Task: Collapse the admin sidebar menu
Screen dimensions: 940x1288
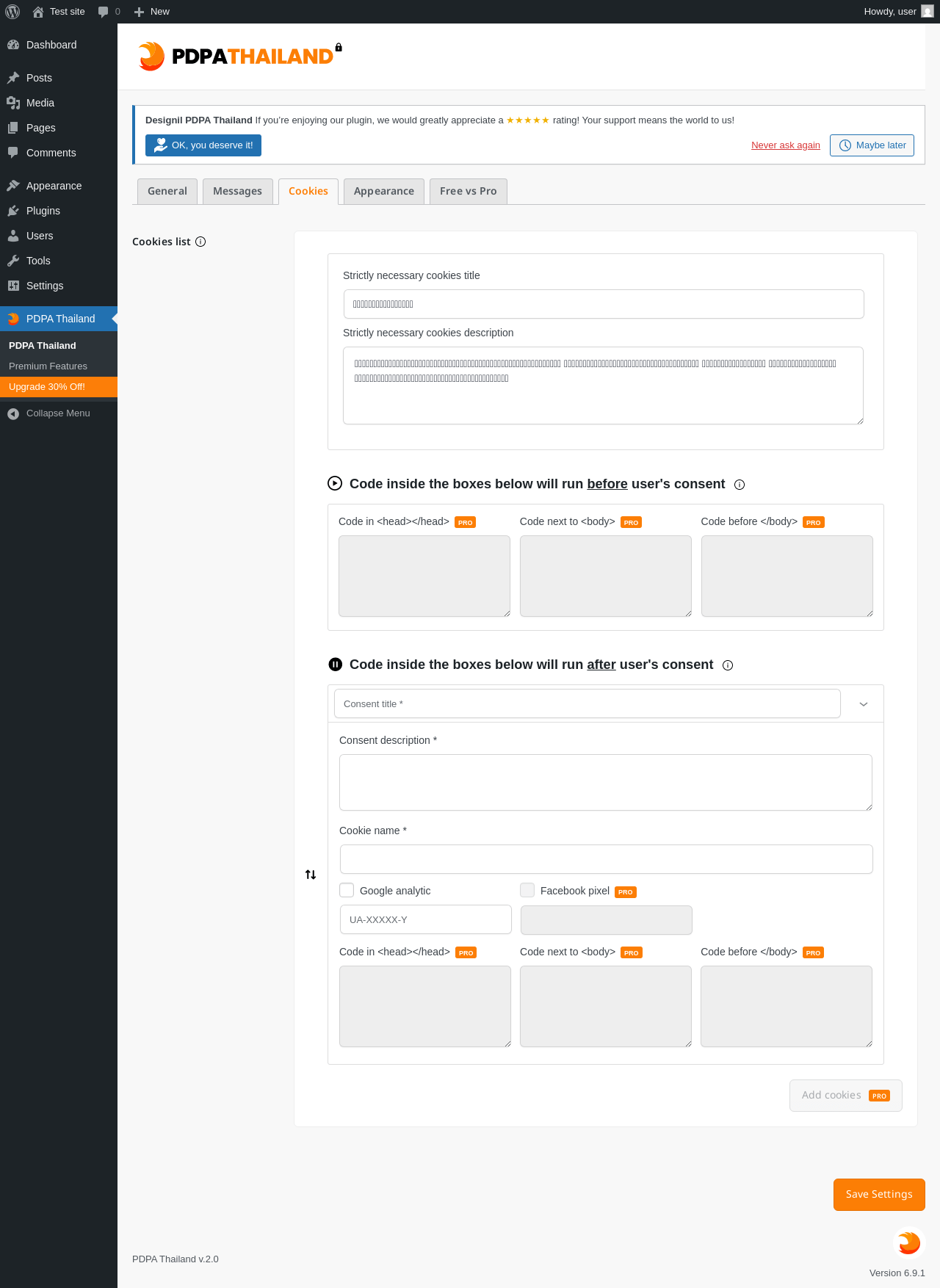Action: [59, 413]
